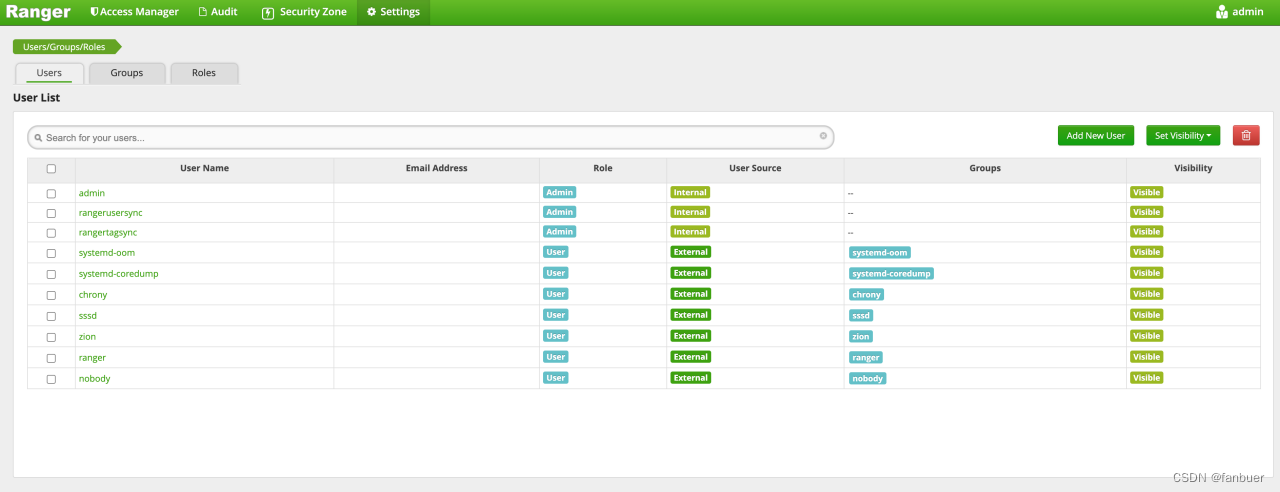Image resolution: width=1280 pixels, height=492 pixels.
Task: Click the sssd group badge
Action: coord(861,316)
